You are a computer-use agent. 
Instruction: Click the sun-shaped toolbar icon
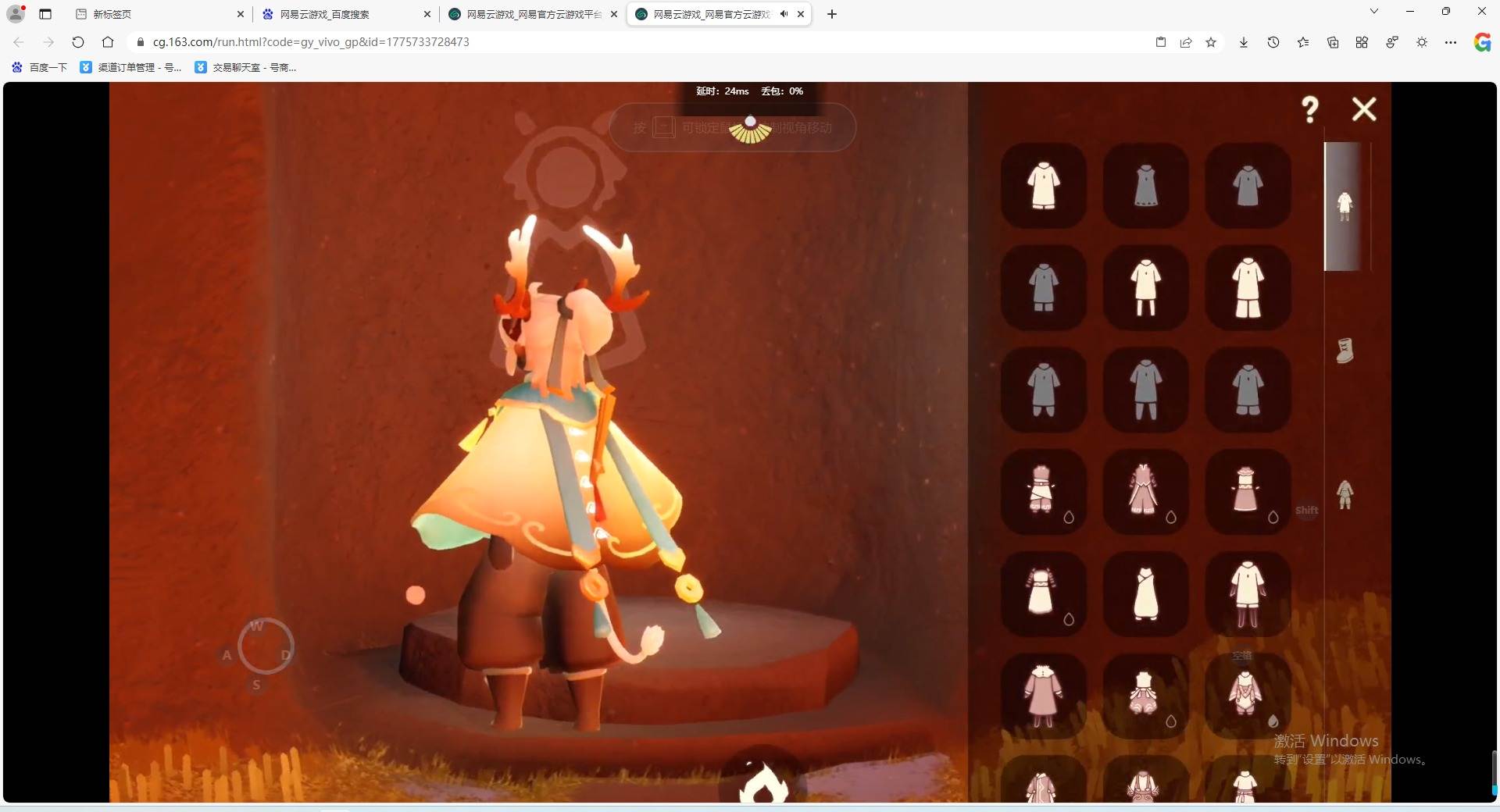click(1422, 42)
